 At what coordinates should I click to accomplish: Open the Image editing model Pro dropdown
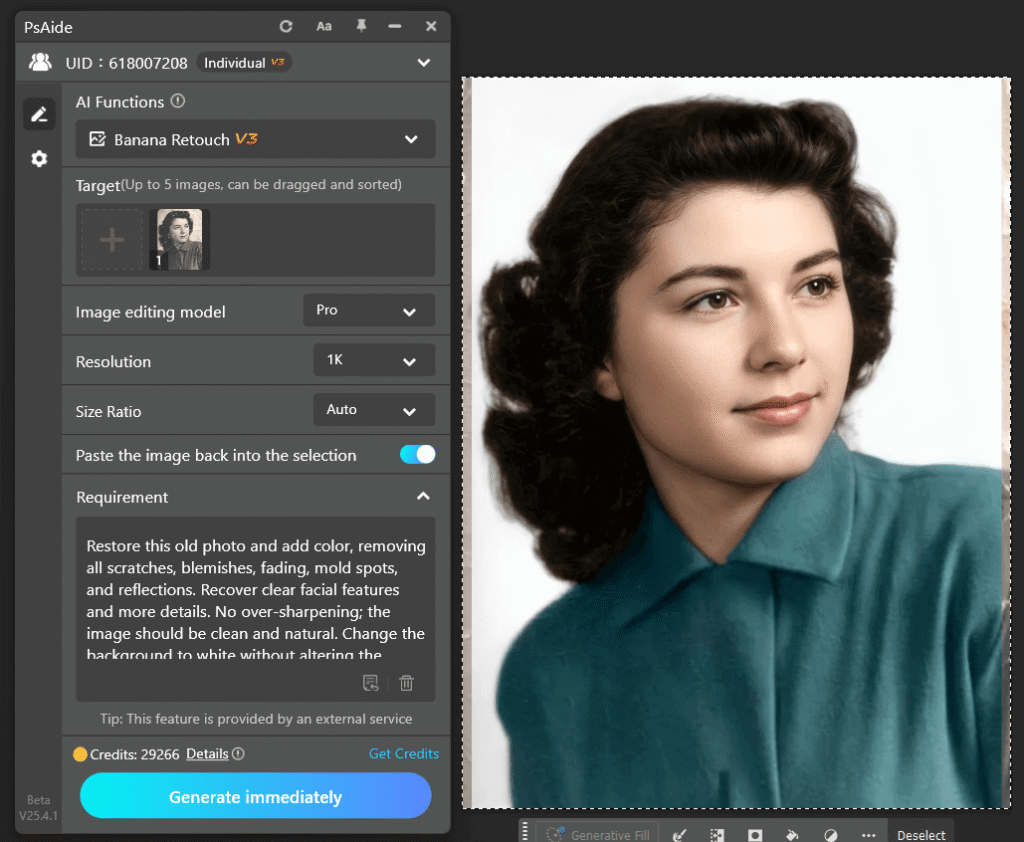368,310
